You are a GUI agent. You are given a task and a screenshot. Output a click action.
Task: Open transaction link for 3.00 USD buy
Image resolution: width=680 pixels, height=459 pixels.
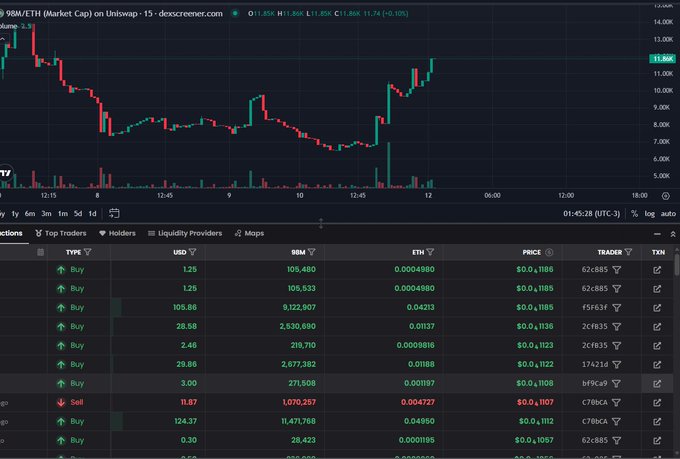657,384
